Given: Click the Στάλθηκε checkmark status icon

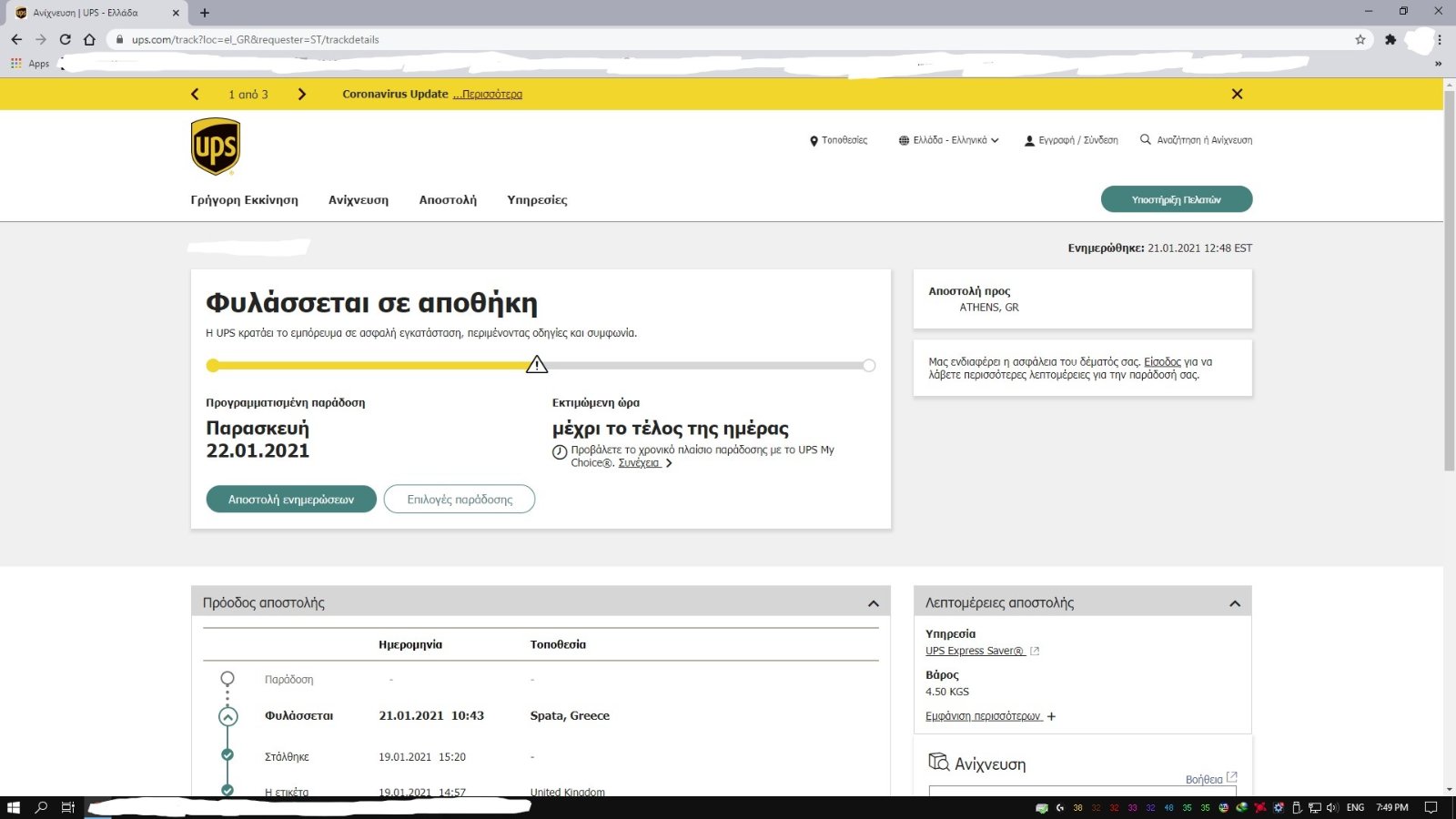Looking at the screenshot, I should click(x=227, y=754).
